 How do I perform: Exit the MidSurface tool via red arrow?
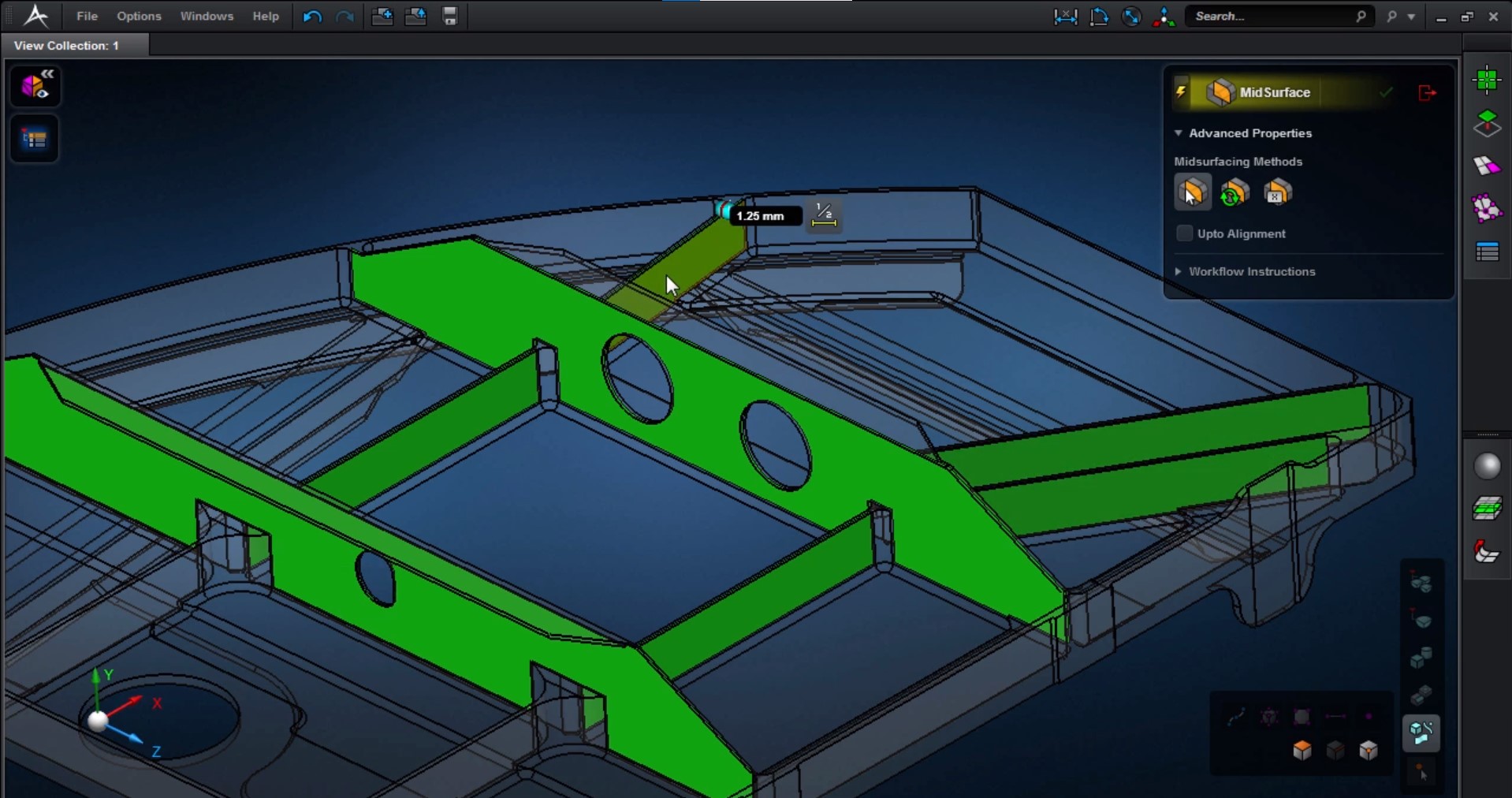(1427, 93)
